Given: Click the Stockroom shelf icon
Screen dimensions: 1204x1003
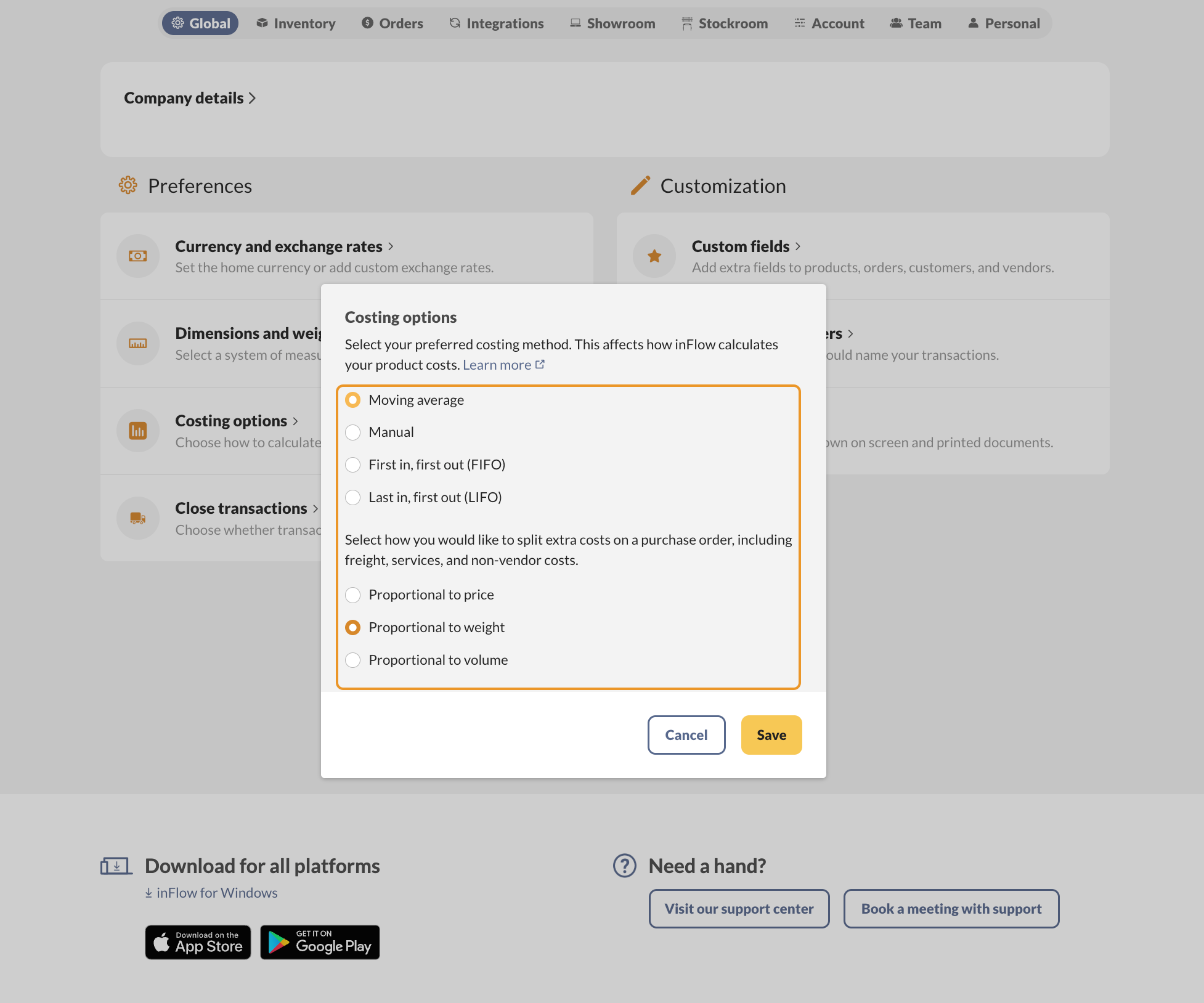Looking at the screenshot, I should [686, 23].
